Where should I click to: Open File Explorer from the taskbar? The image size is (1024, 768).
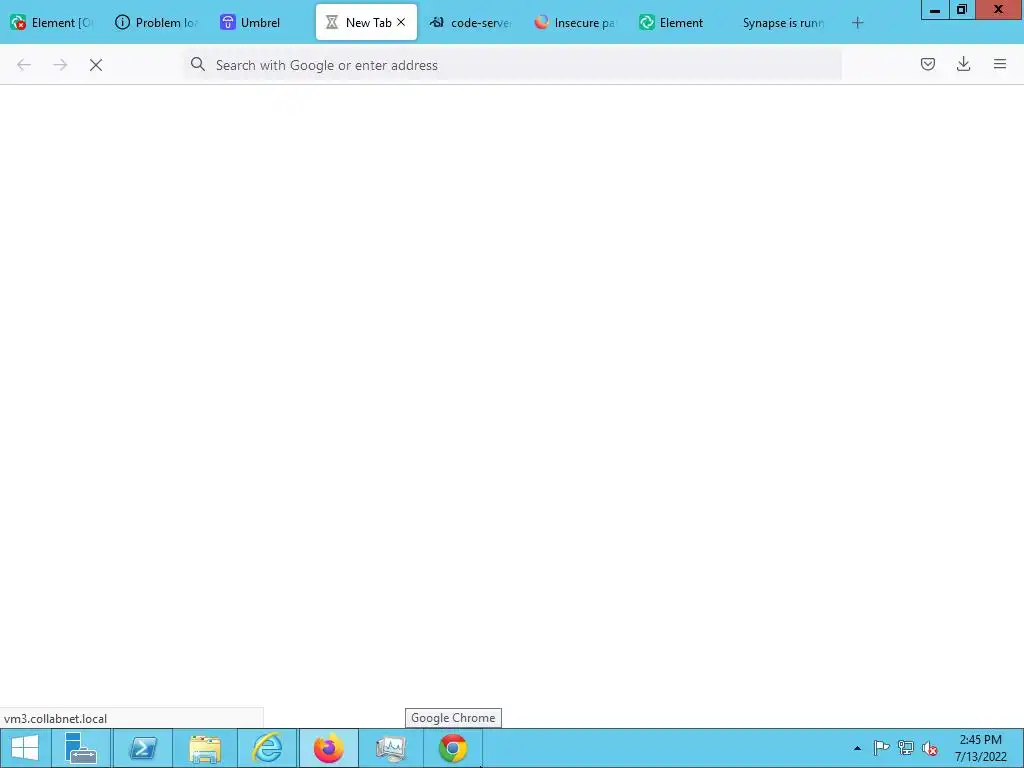point(205,748)
